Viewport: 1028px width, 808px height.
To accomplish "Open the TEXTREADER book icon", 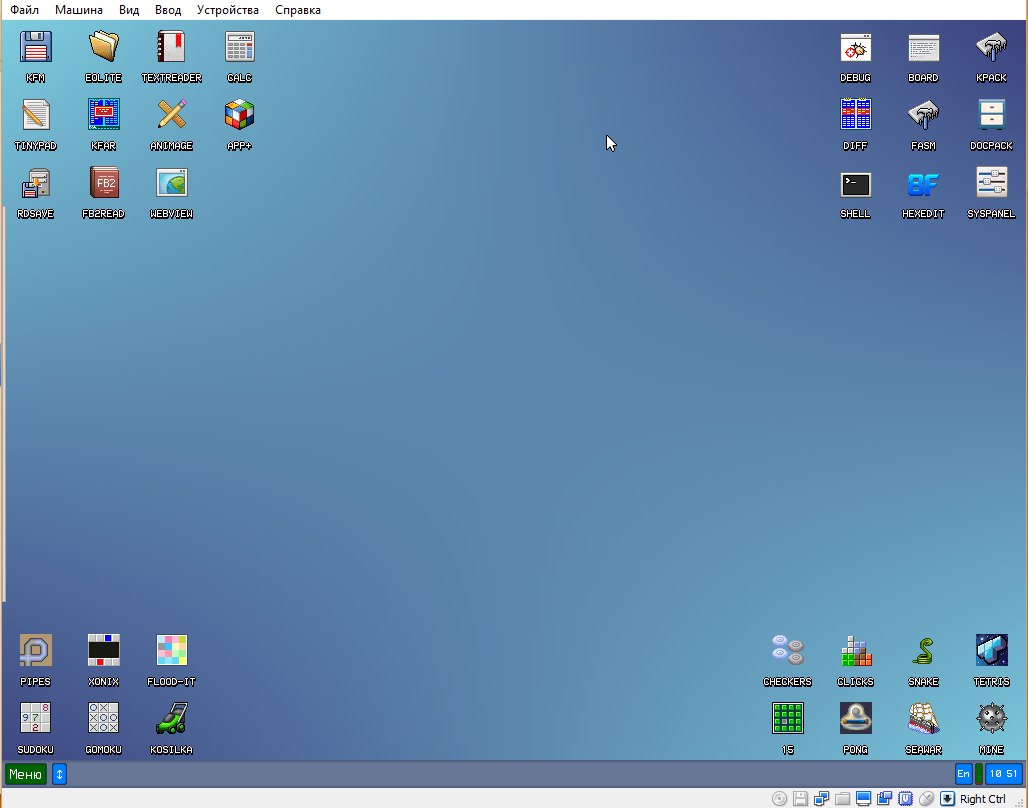I will click(172, 47).
